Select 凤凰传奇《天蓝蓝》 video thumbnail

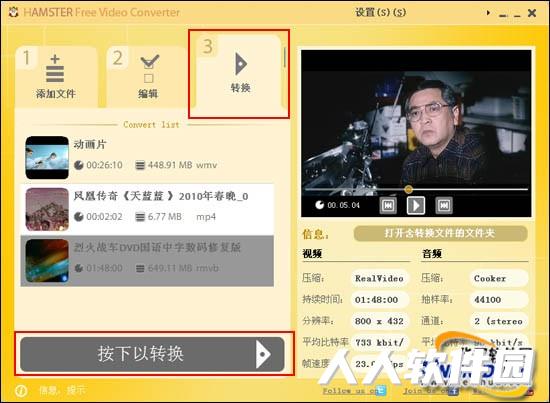(47, 209)
